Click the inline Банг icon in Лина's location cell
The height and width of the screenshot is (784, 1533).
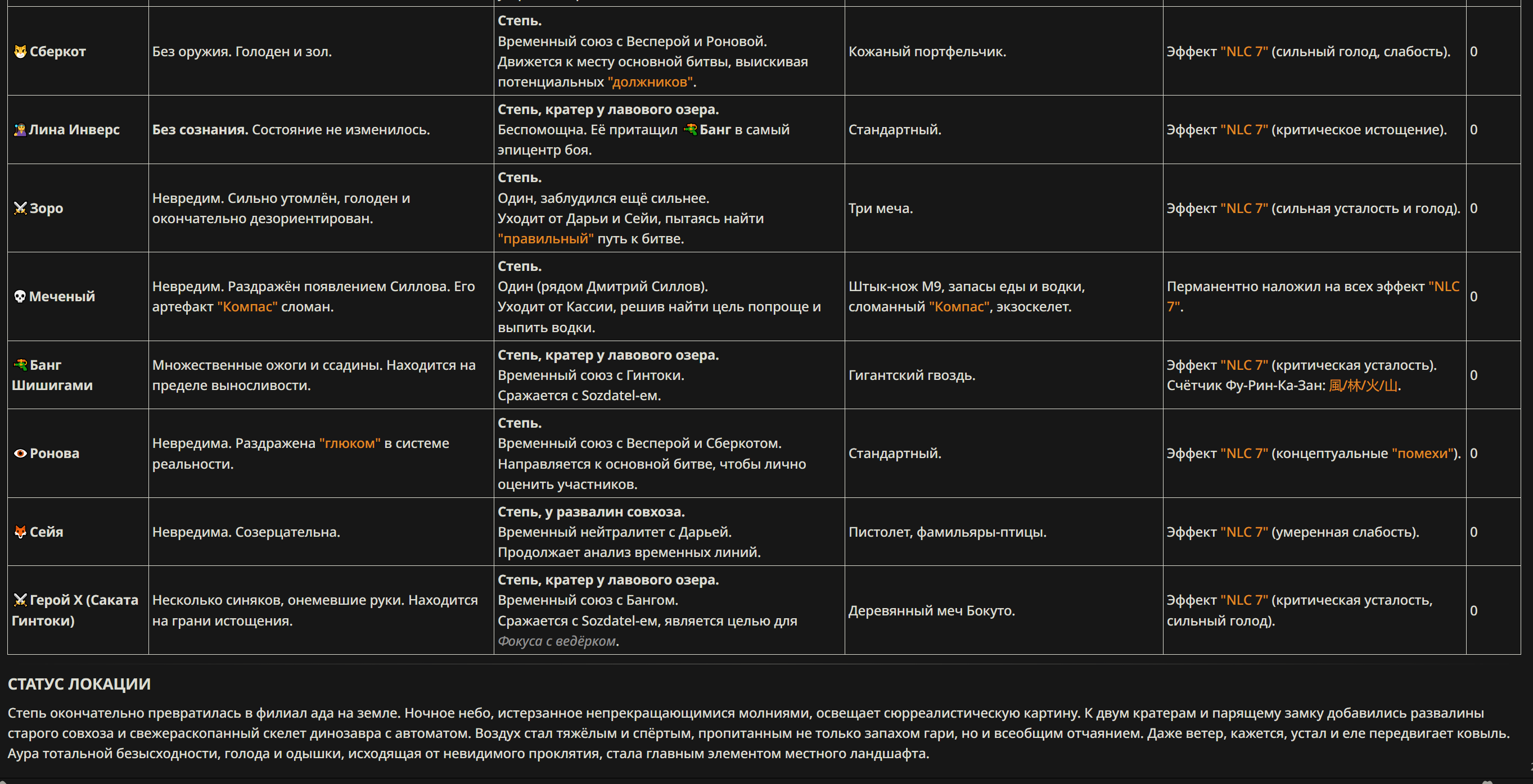(x=689, y=129)
